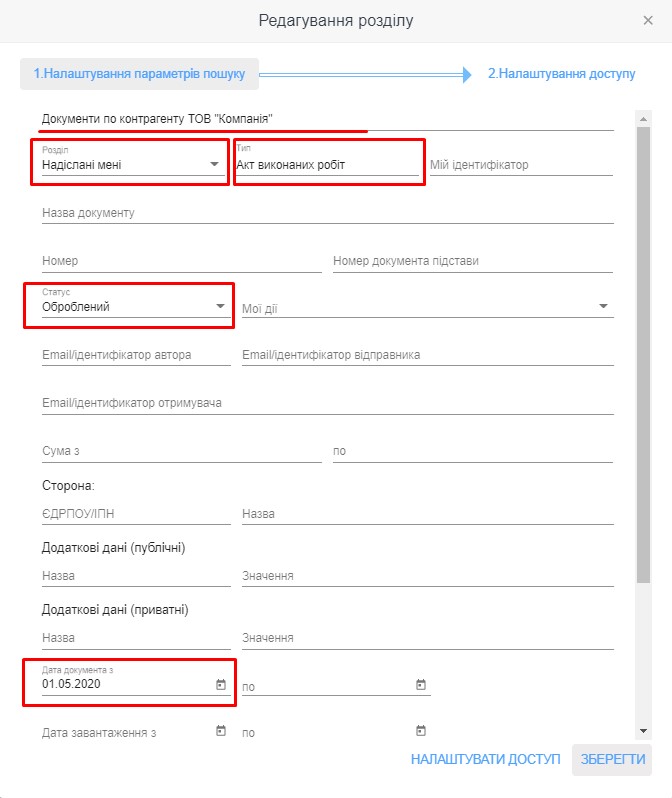Open calendar for document date to
The image size is (672, 798).
pos(421,685)
